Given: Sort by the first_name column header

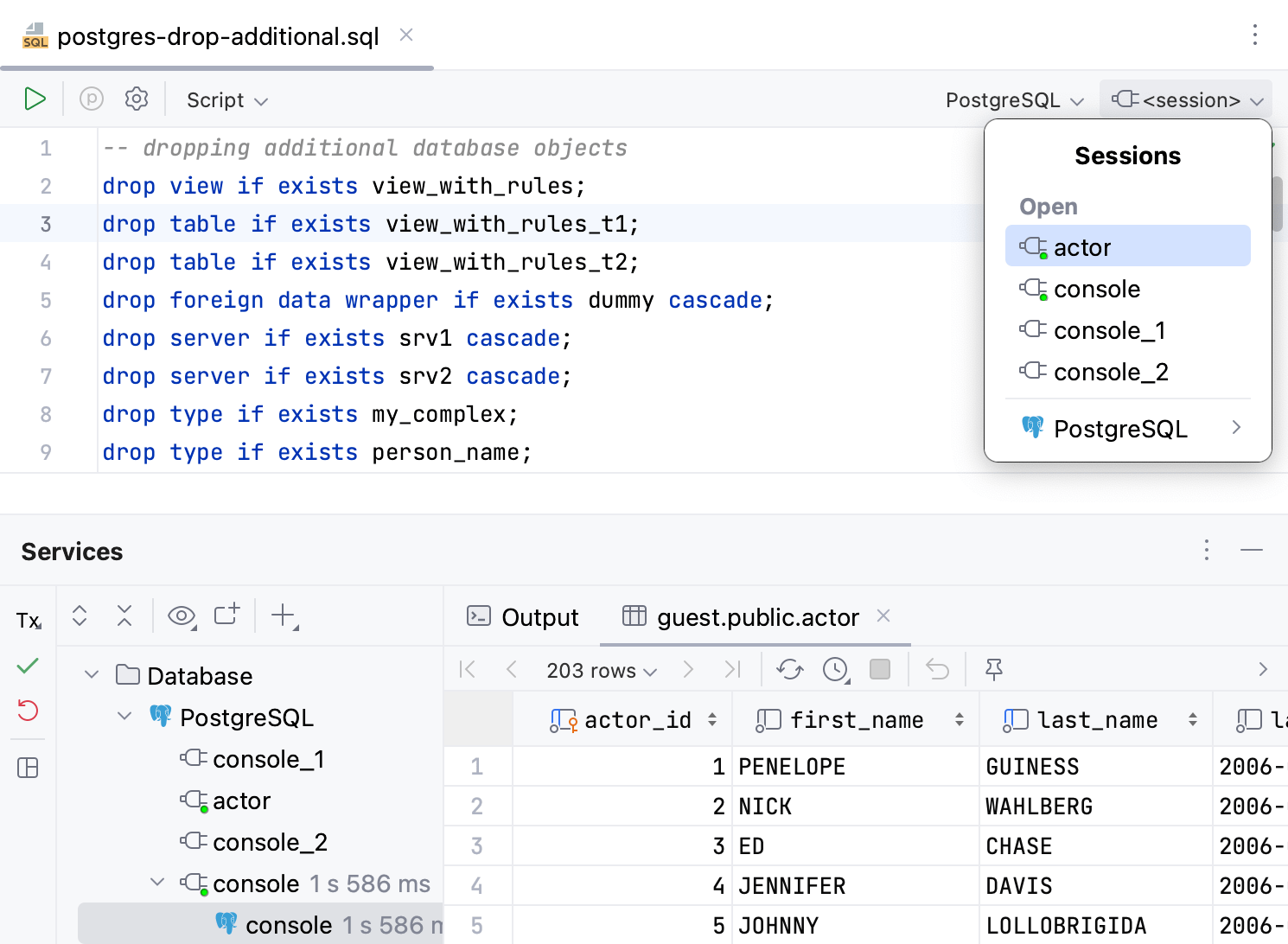Looking at the screenshot, I should point(856,720).
